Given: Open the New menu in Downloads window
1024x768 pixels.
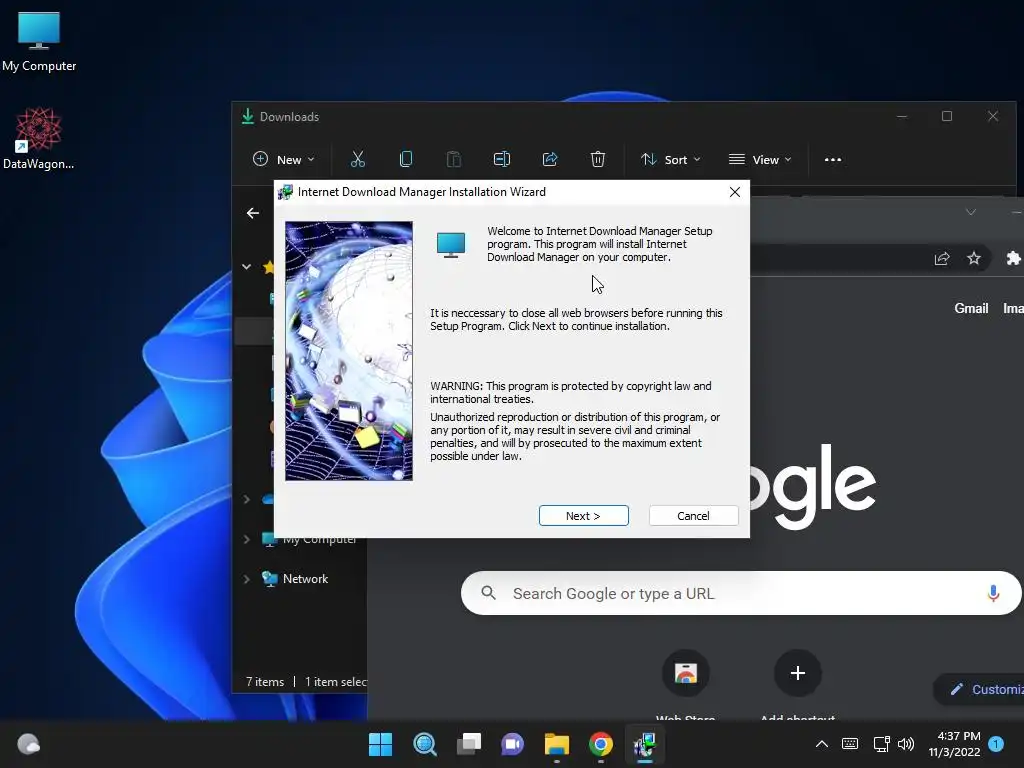Looking at the screenshot, I should pyautogui.click(x=283, y=159).
